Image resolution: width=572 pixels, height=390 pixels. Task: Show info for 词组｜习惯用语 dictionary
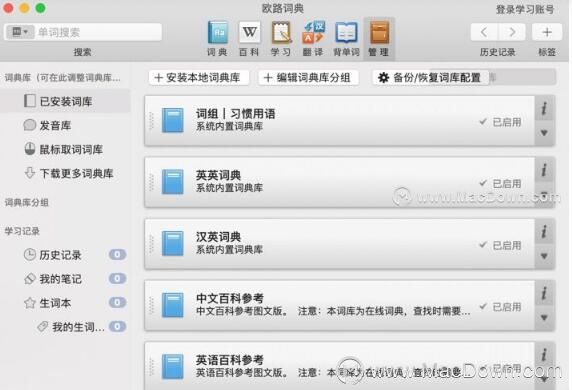[544, 109]
